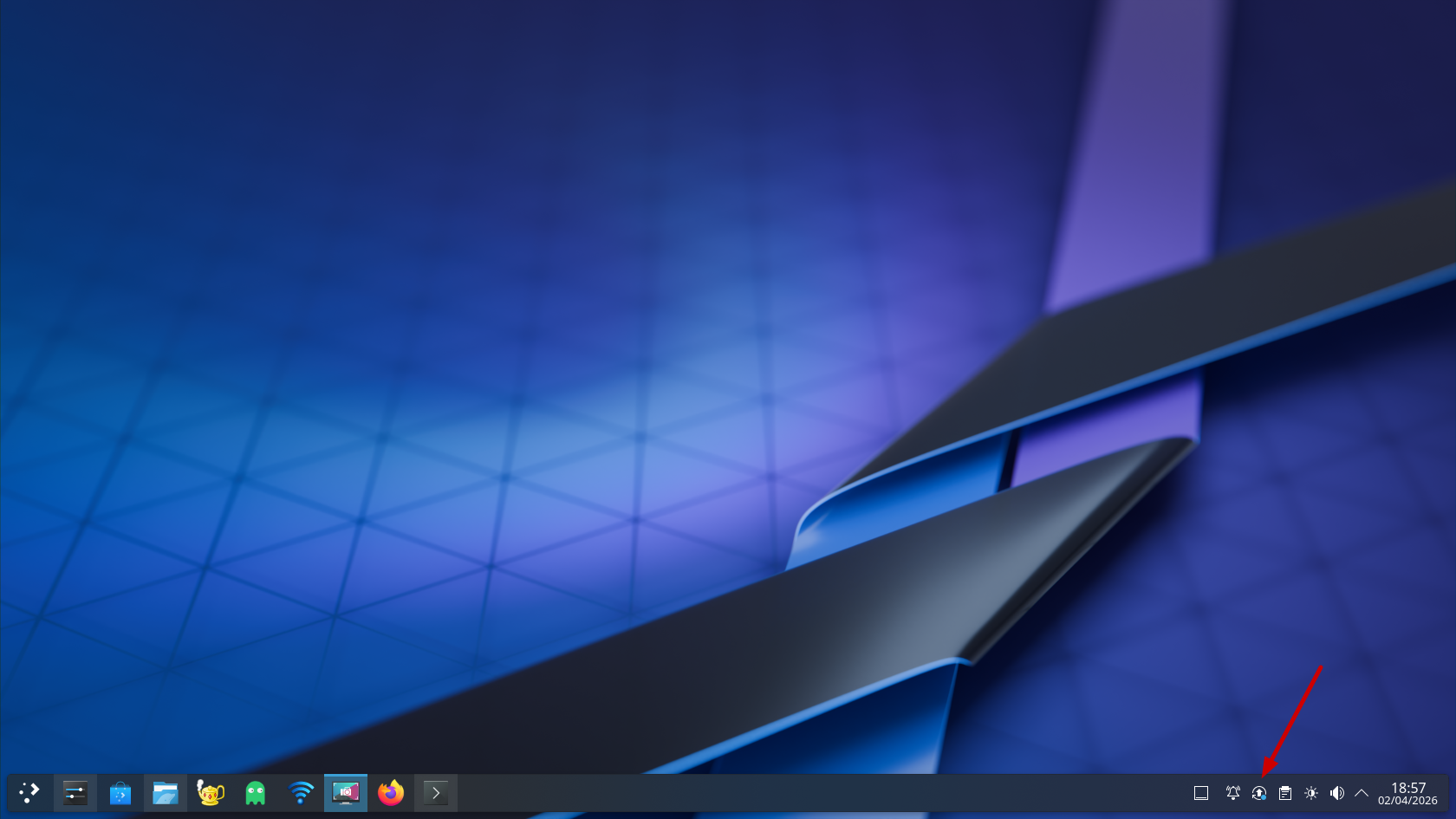Open brightness and color tray controls

(1311, 793)
